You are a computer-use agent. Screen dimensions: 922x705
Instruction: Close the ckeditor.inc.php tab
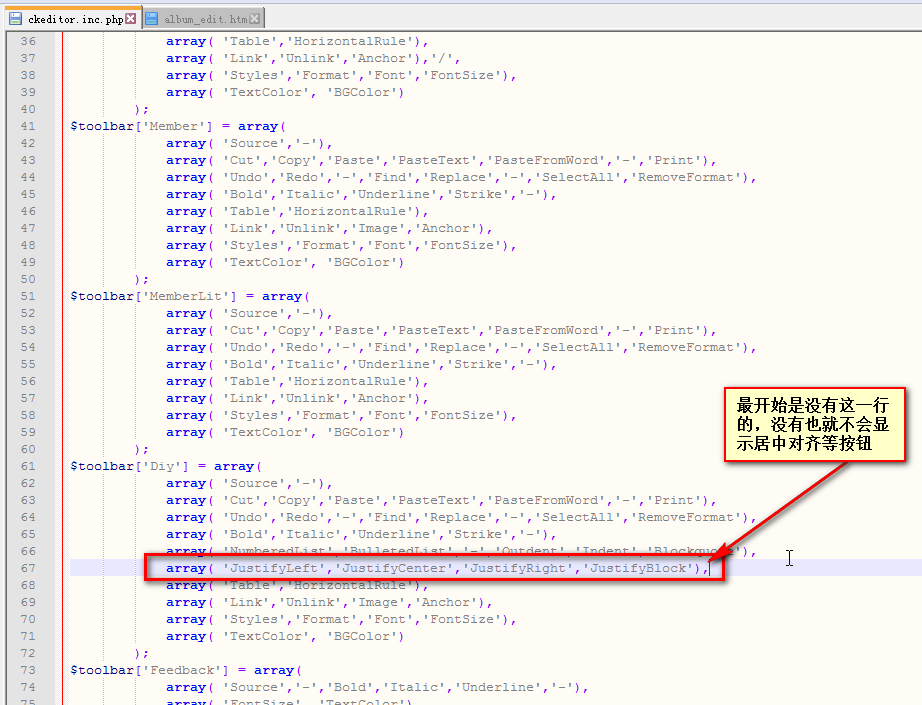[131, 19]
